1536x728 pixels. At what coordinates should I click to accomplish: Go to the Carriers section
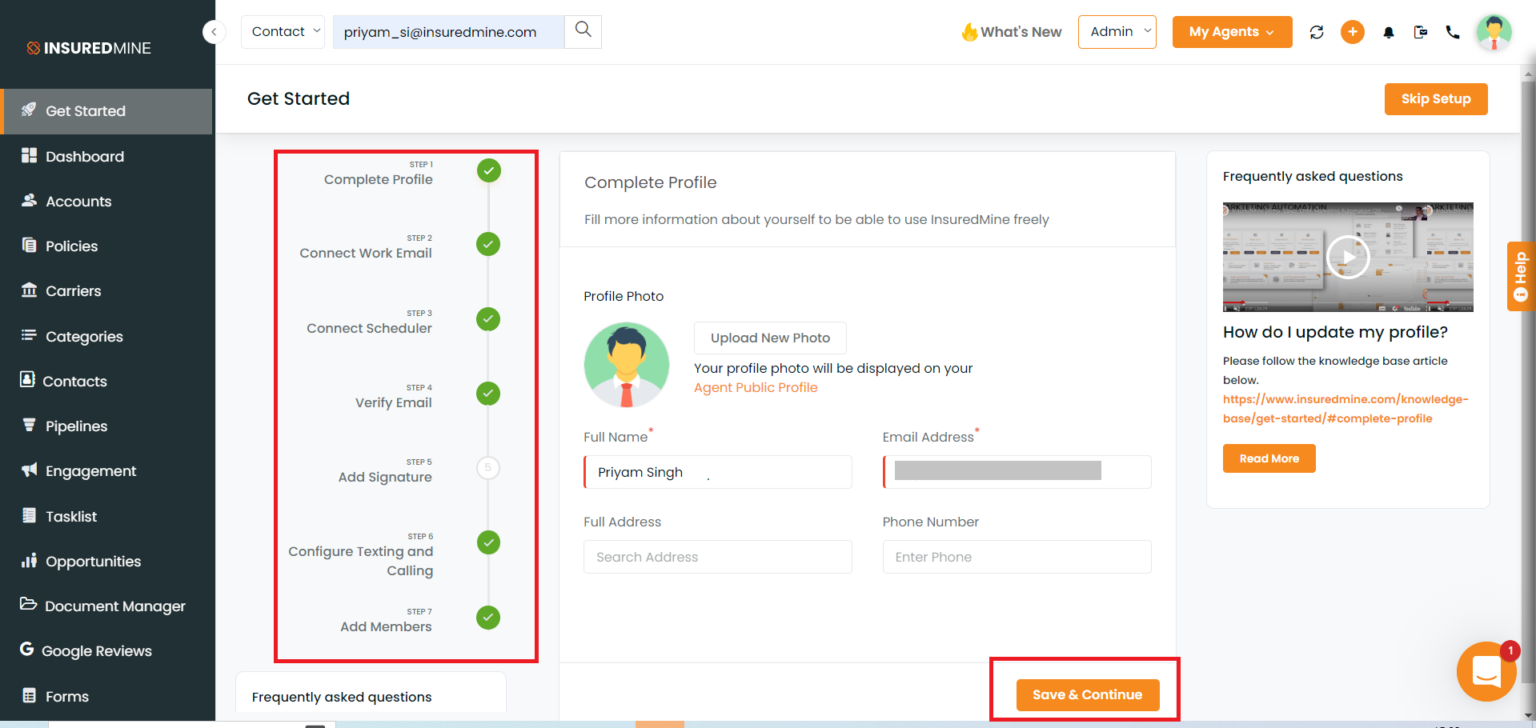click(x=75, y=290)
